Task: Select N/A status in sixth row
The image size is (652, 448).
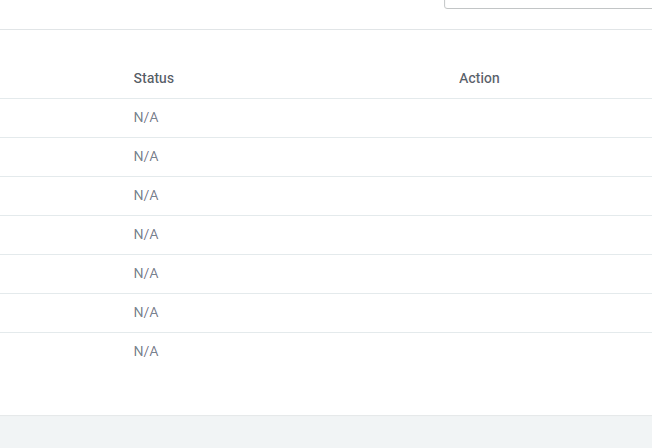Action: 146,313
